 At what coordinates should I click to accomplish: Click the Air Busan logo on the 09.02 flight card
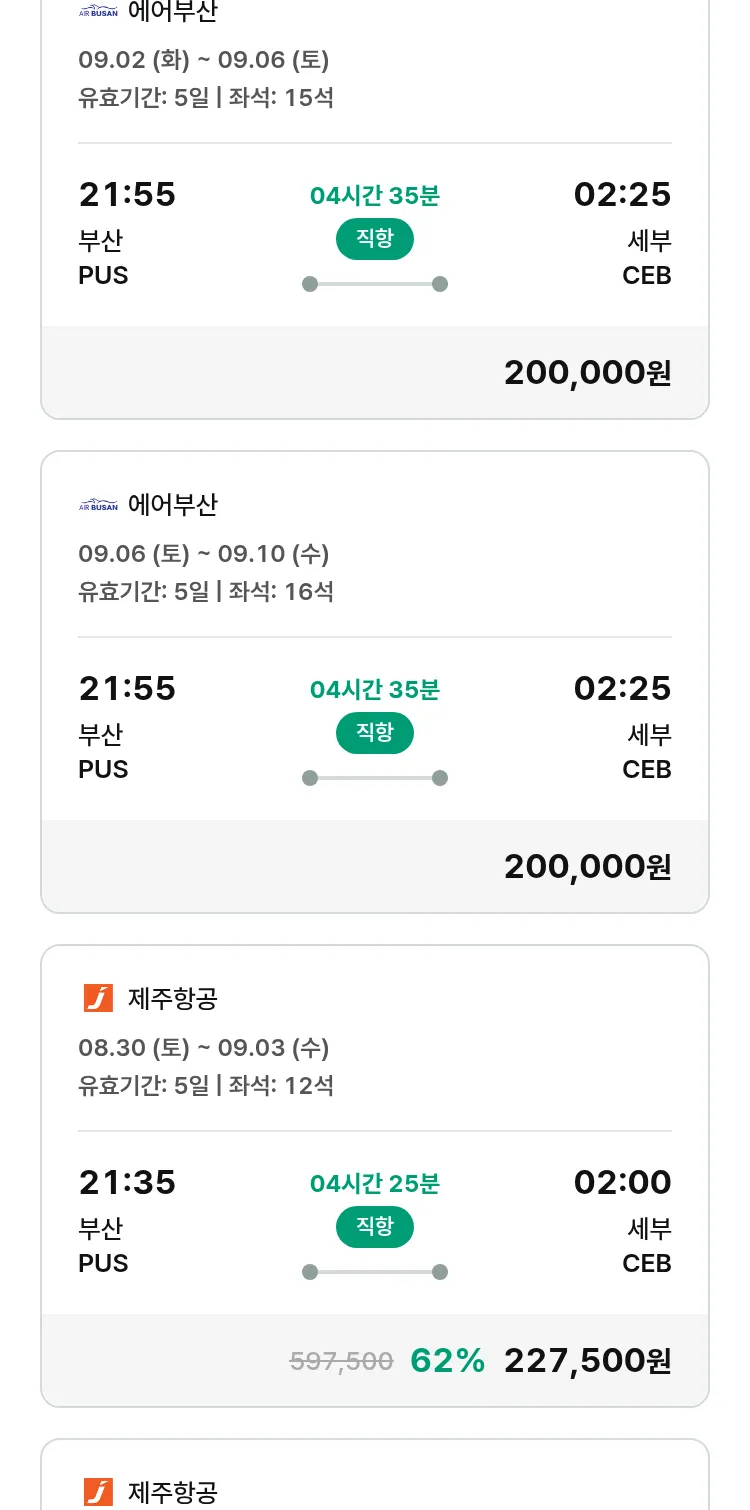click(x=98, y=12)
